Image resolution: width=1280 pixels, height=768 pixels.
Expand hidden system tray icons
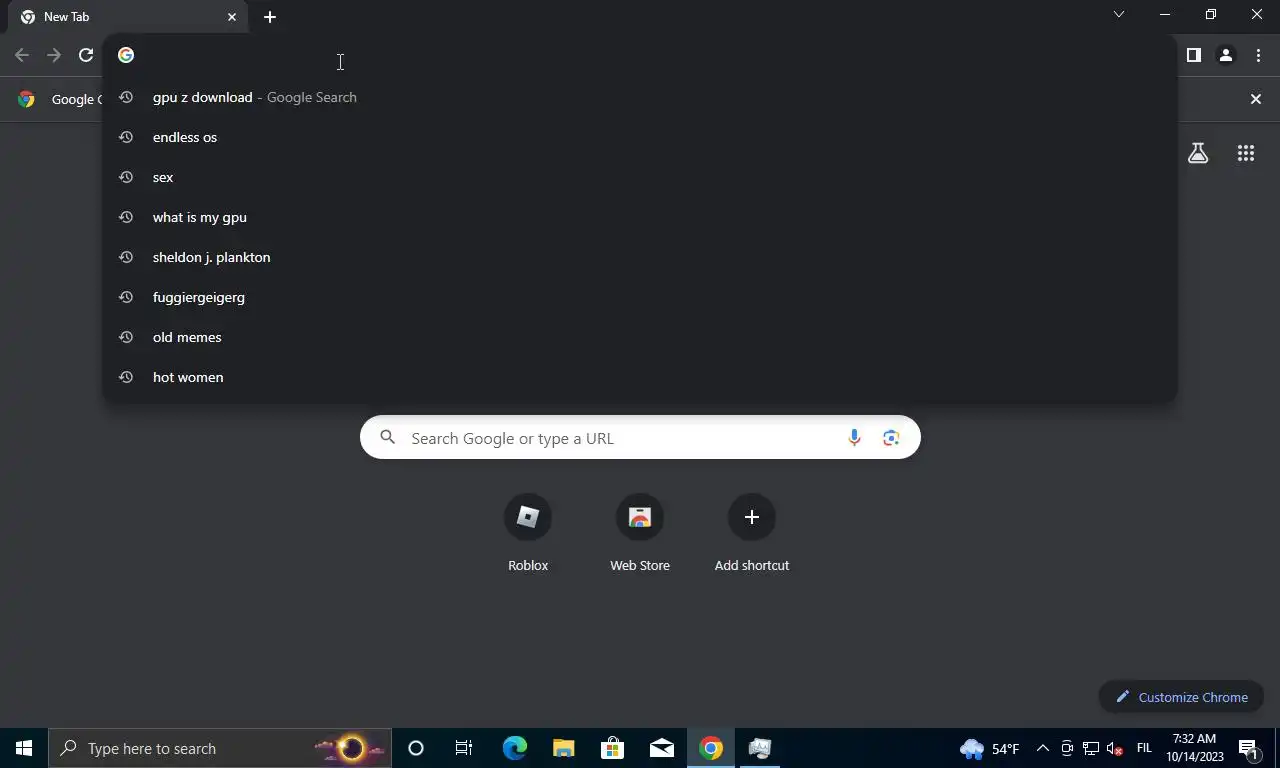[1042, 748]
